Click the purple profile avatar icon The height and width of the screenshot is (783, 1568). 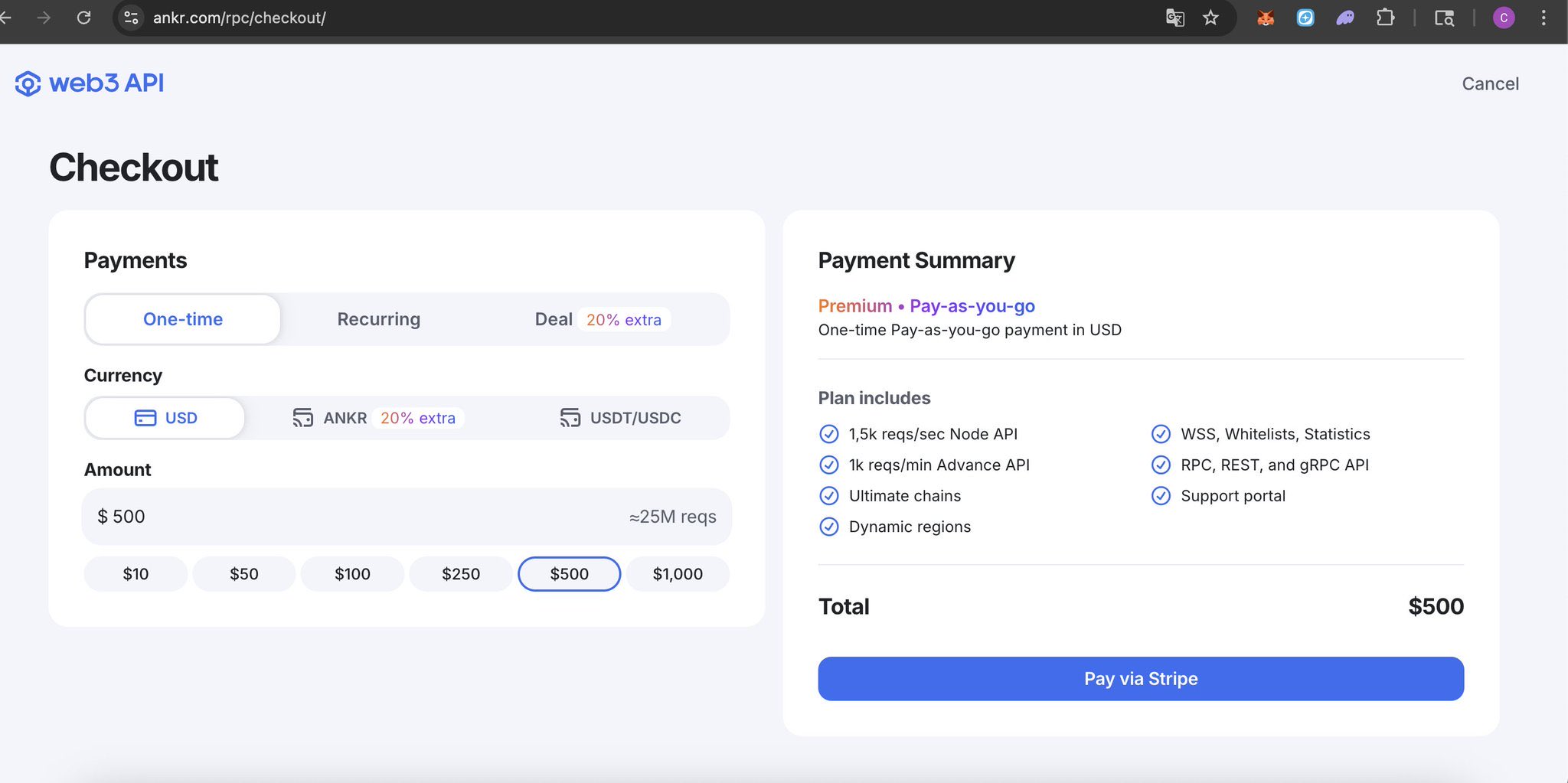click(x=1504, y=18)
